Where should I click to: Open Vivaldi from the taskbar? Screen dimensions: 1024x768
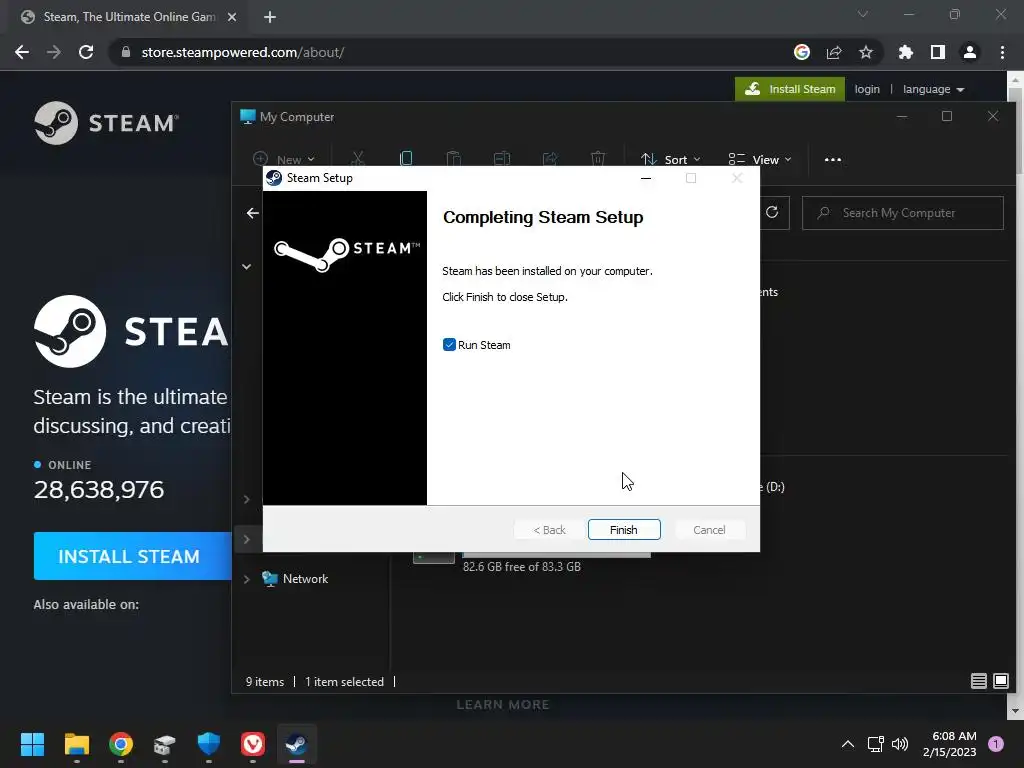coord(253,744)
